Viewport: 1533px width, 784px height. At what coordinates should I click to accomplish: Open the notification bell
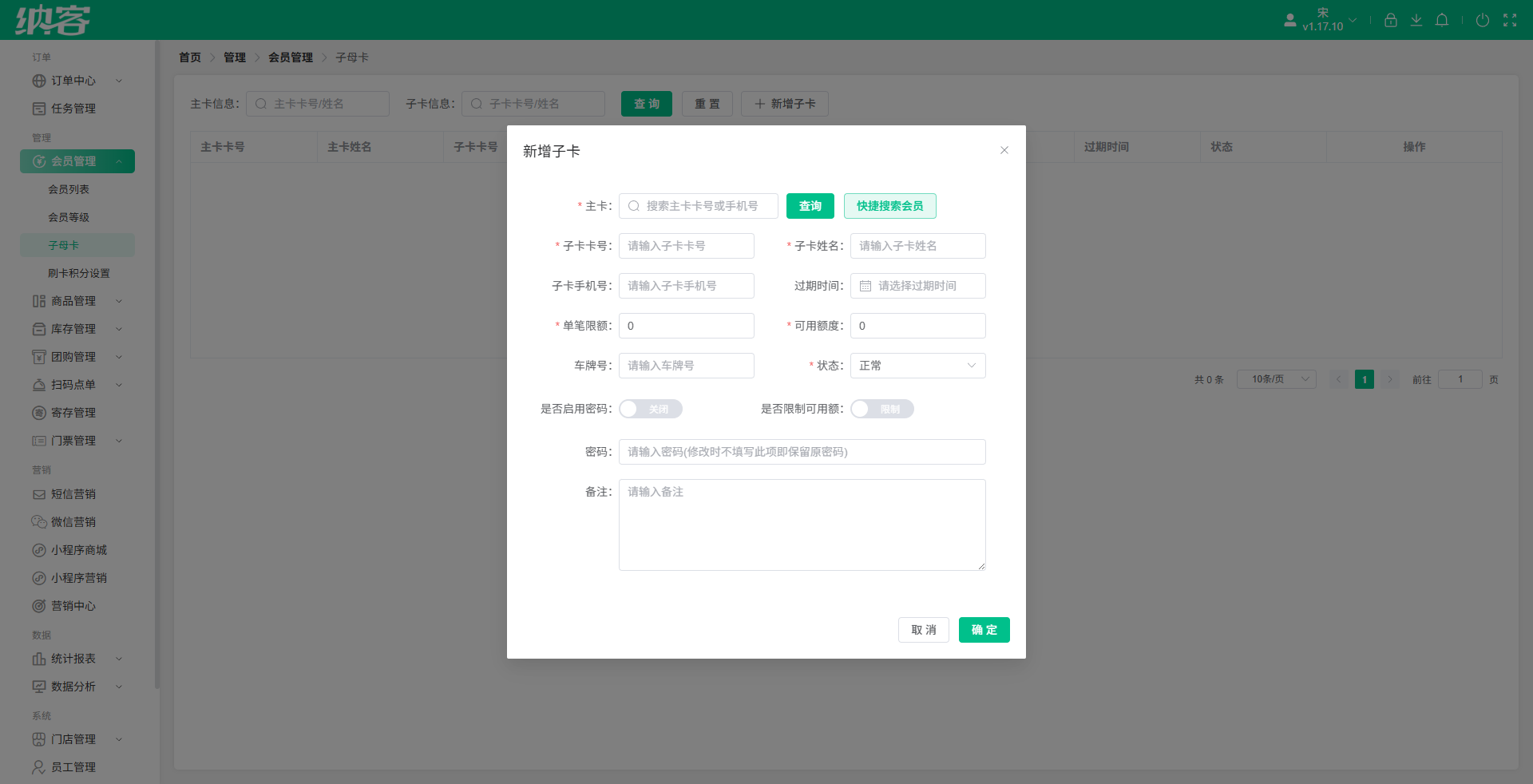[x=1441, y=20]
